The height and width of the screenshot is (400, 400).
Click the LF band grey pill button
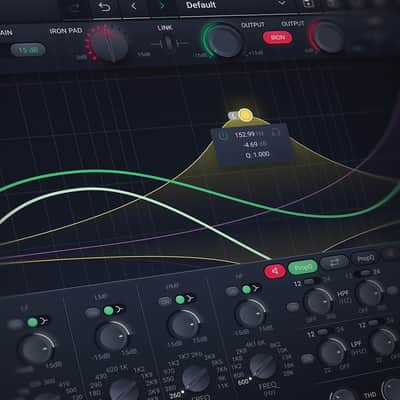pos(15,324)
